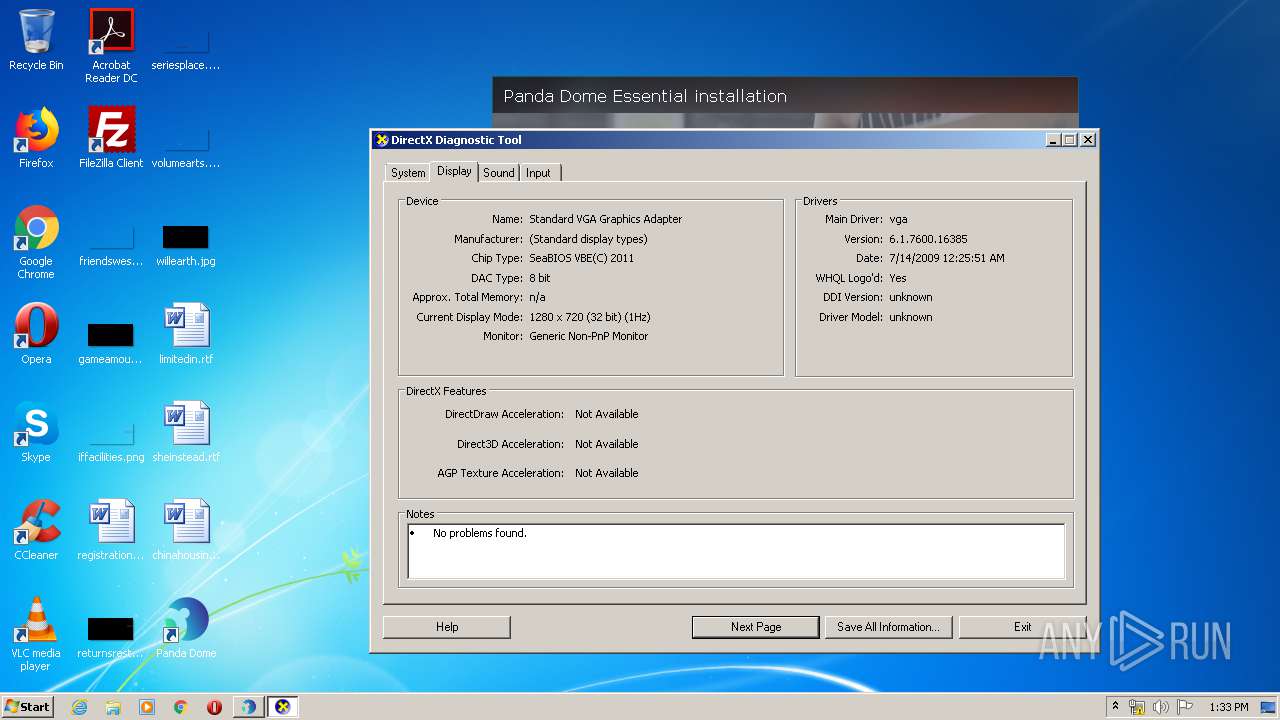Viewport: 1280px width, 720px height.
Task: Launch Acrobat Reader DC from desktop
Action: [111, 45]
